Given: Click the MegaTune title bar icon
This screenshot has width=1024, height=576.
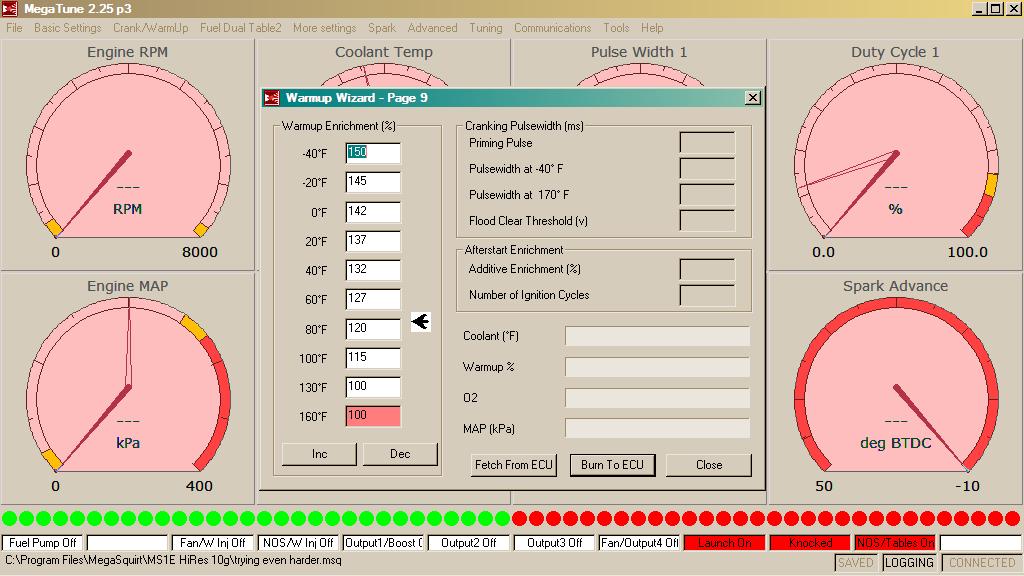Looking at the screenshot, I should click(x=9, y=8).
